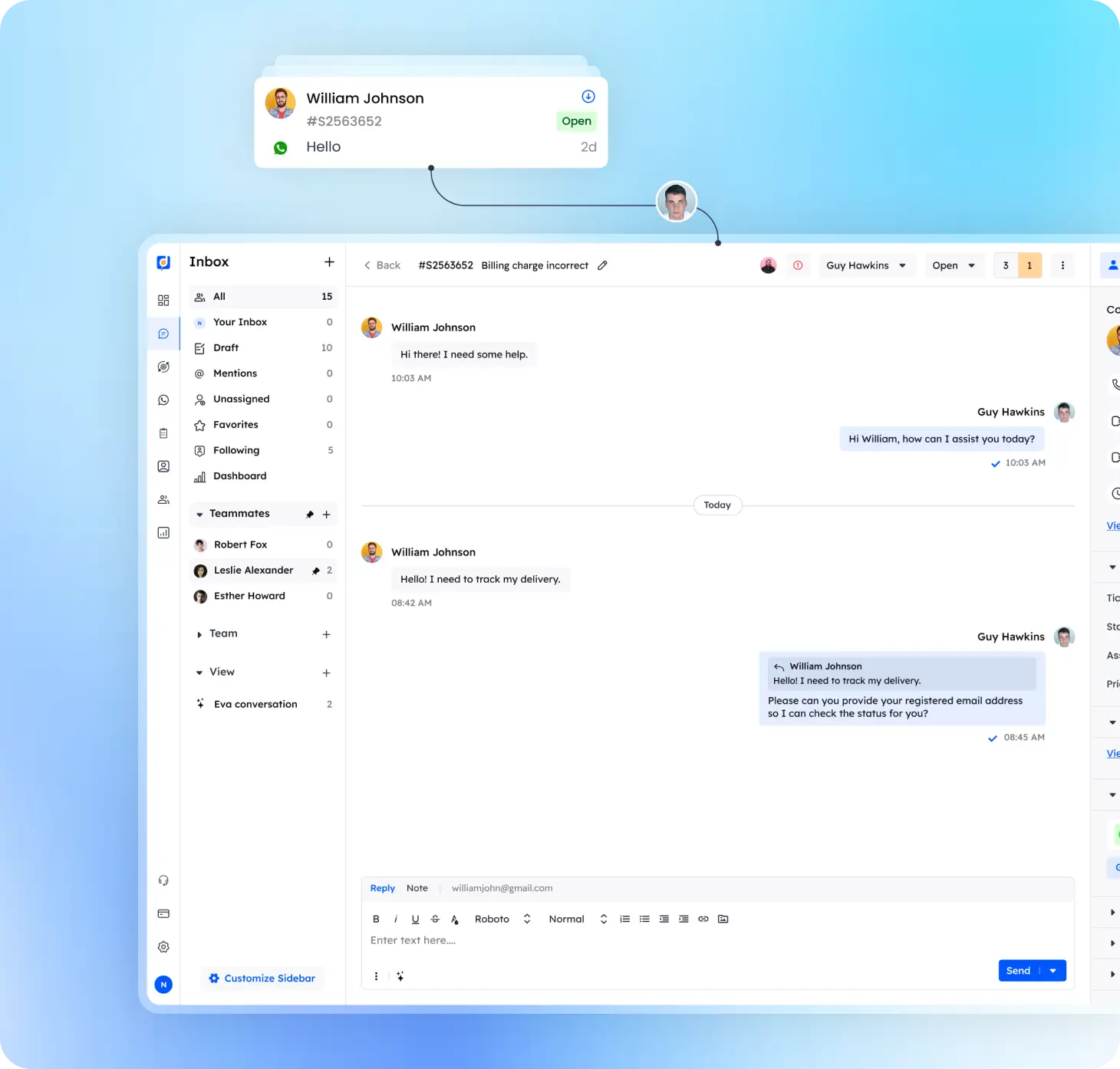Insert a bulleted list in editor
Viewport: 1120px width, 1069px height.
(x=644, y=919)
